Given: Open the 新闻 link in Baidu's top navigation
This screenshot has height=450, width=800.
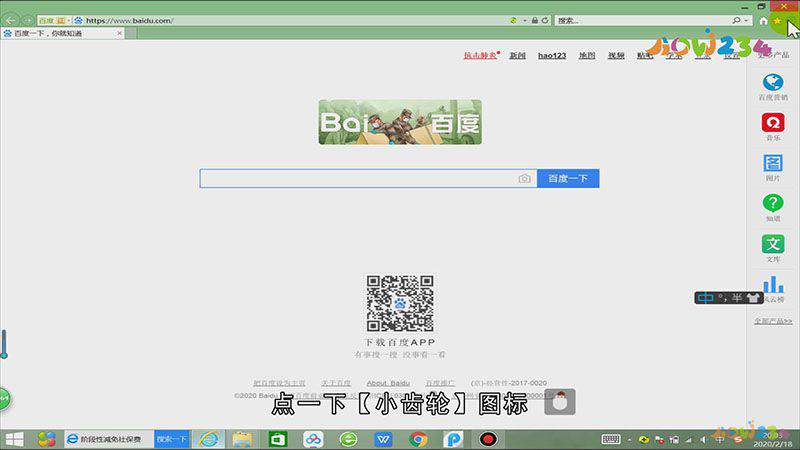Looking at the screenshot, I should click(x=517, y=55).
